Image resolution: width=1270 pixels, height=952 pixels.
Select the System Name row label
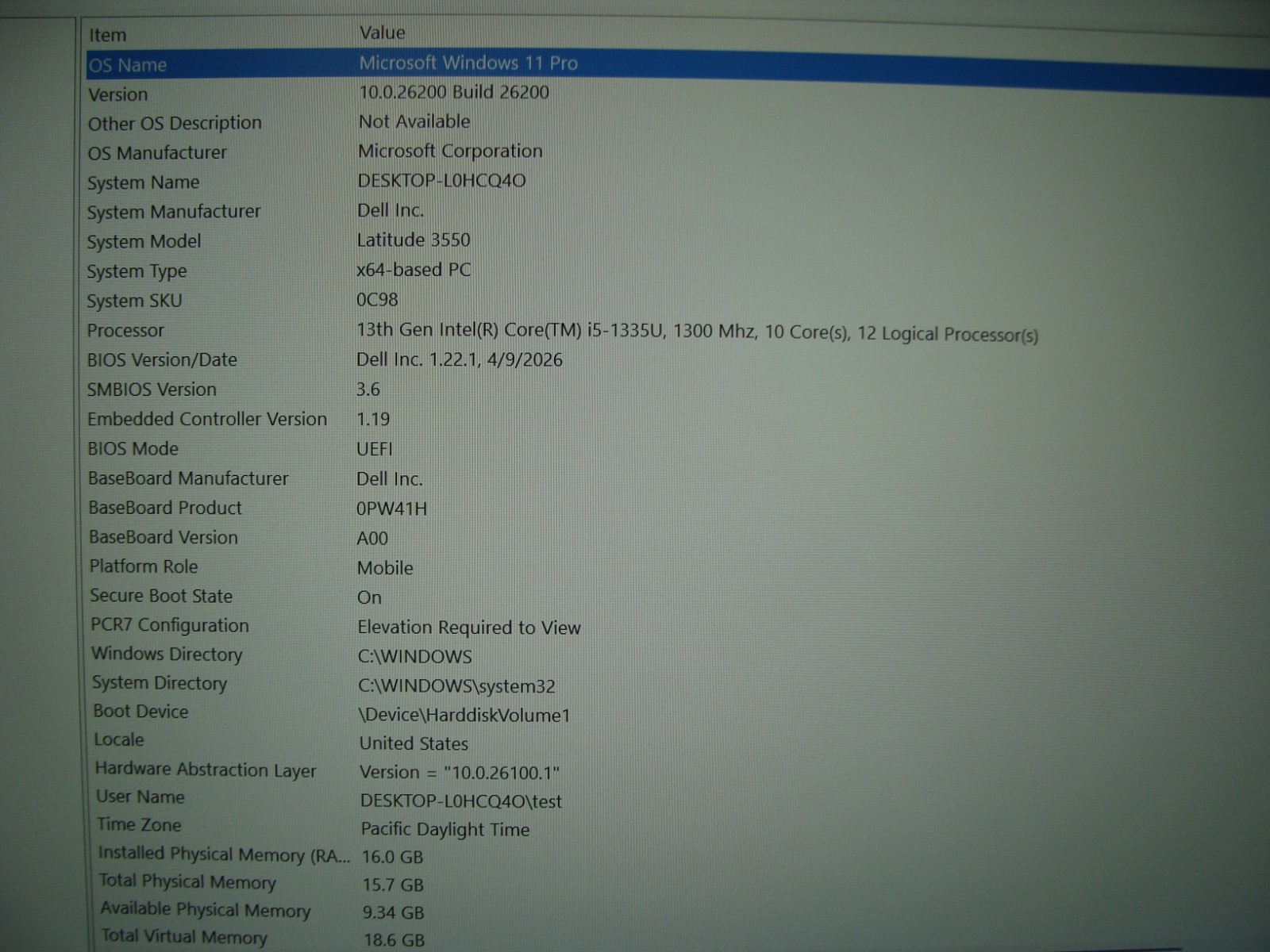[143, 182]
